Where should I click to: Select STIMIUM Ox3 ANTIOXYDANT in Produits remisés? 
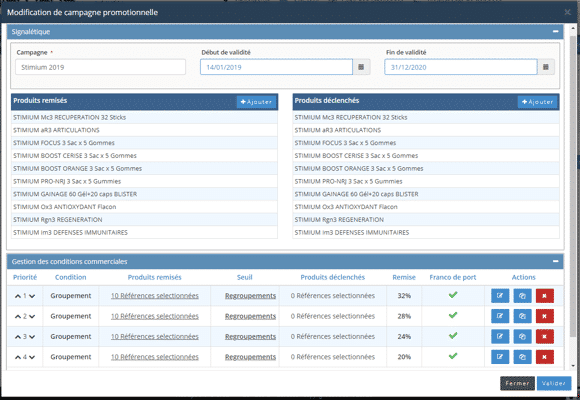[x=144, y=207]
